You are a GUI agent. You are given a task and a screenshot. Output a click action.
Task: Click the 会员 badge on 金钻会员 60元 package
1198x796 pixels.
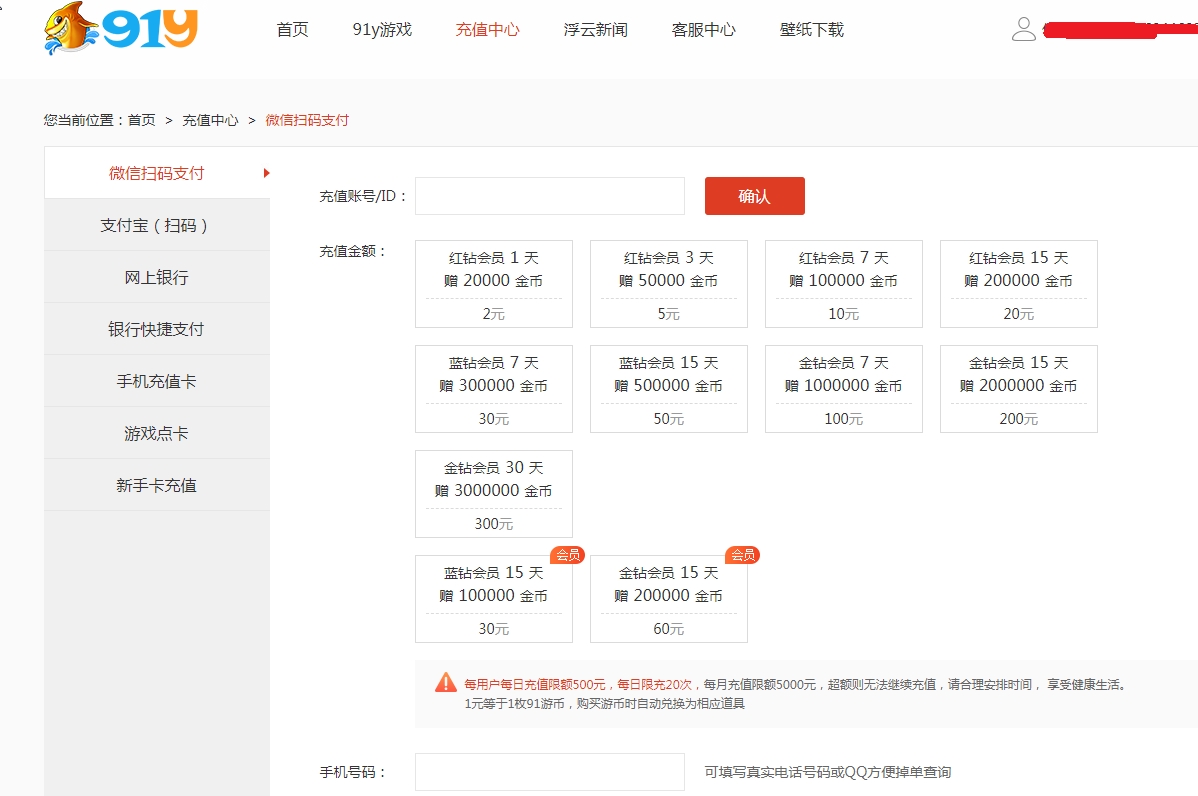coord(742,555)
